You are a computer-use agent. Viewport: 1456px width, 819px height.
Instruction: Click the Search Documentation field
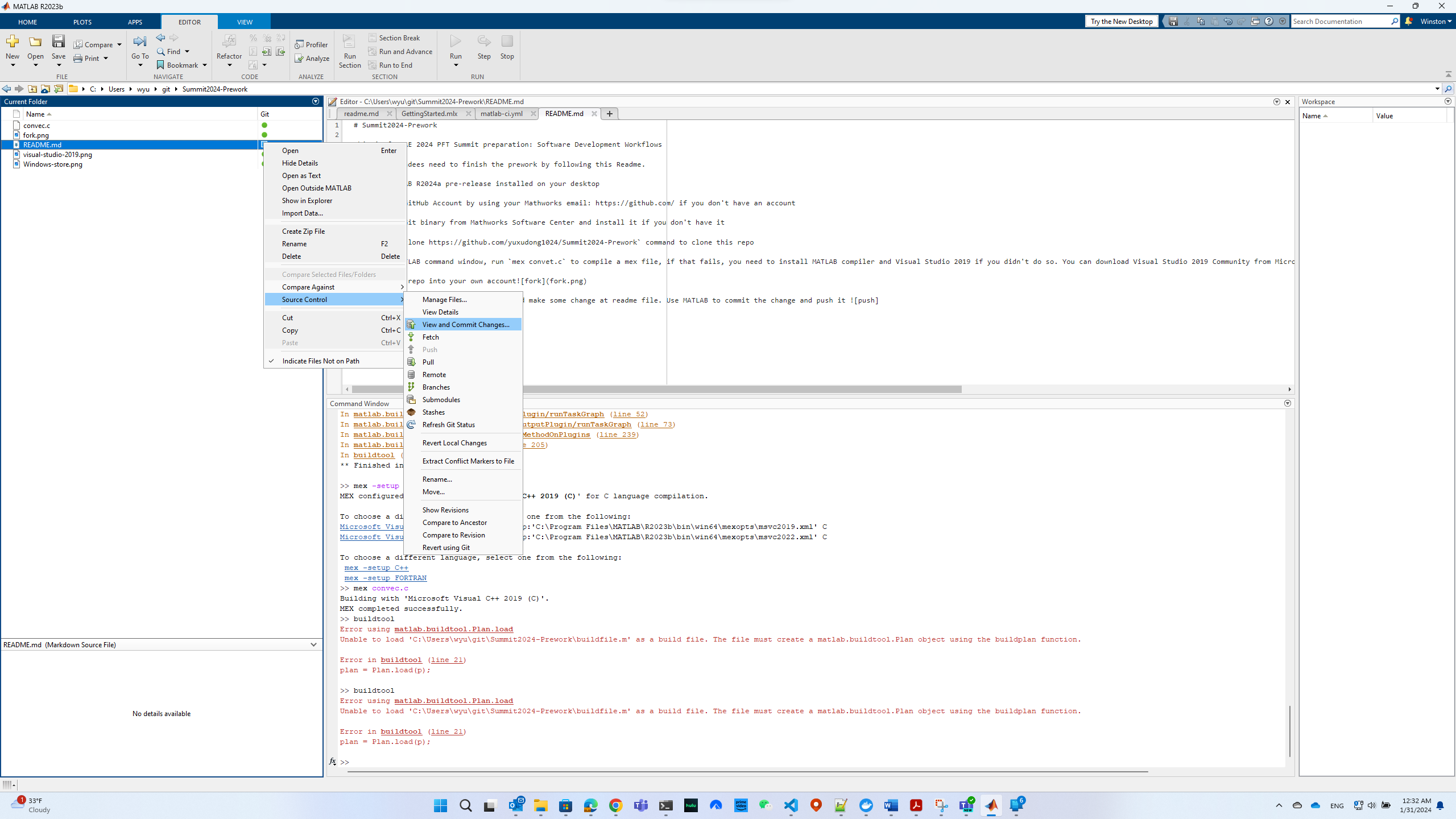pyautogui.click(x=1340, y=22)
